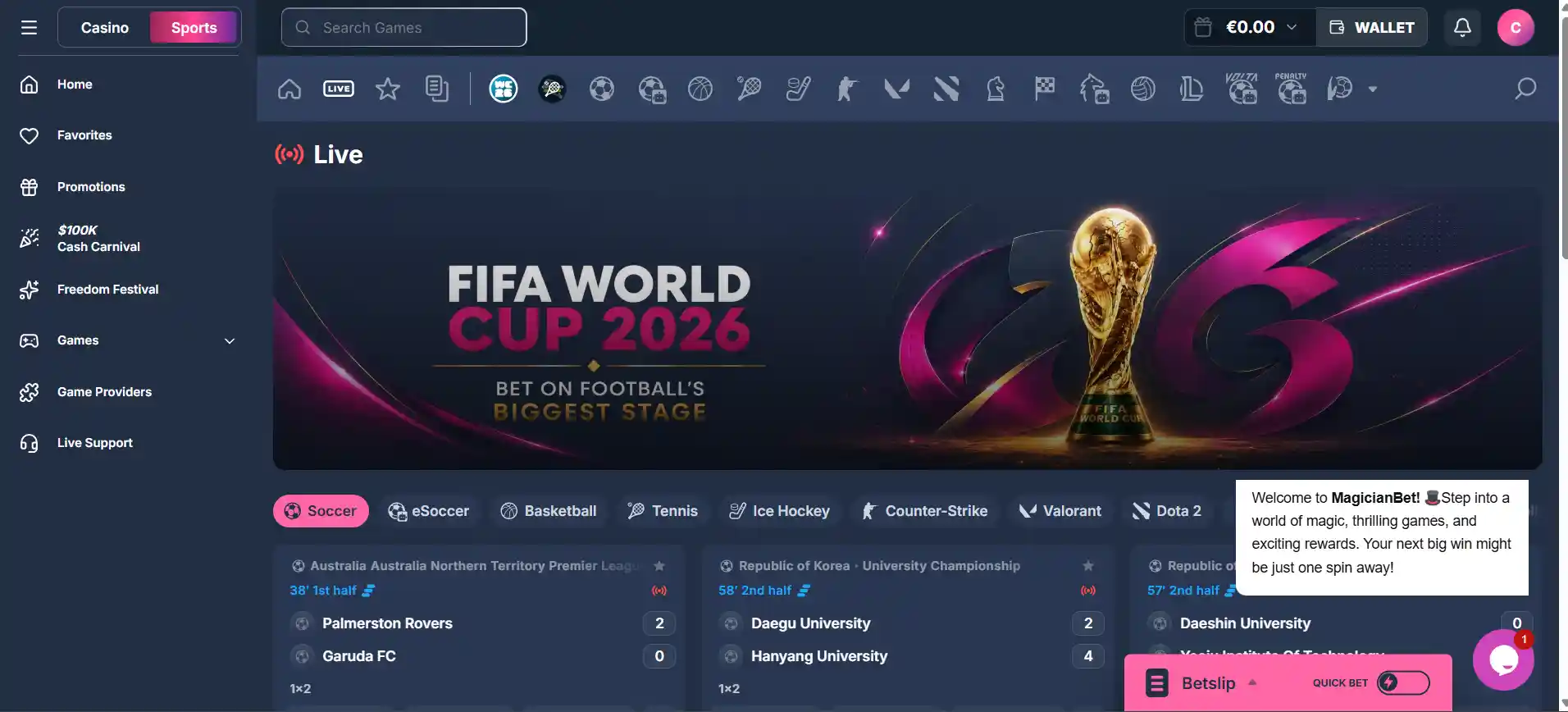Select the Soccer live filter tab
This screenshot has width=1568, height=712.
321,511
